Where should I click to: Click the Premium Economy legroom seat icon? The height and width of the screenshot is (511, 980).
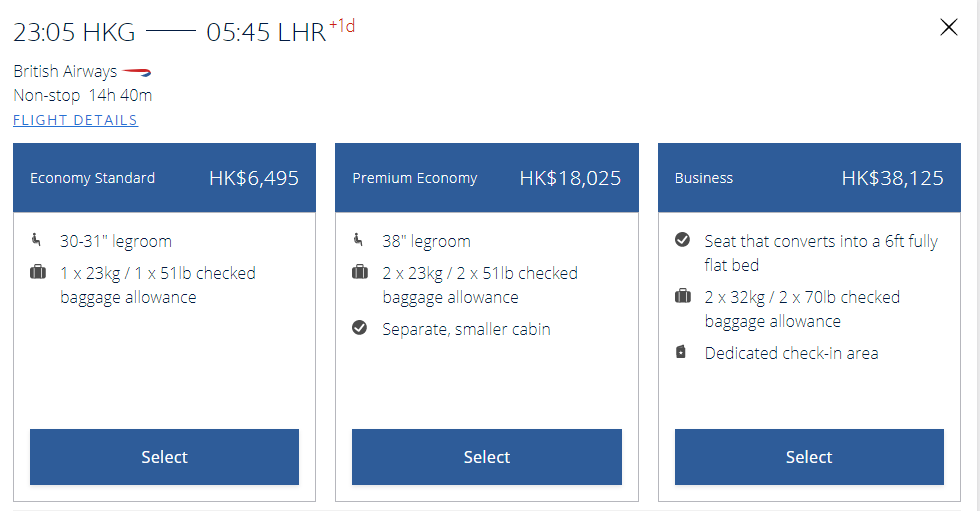click(x=360, y=240)
